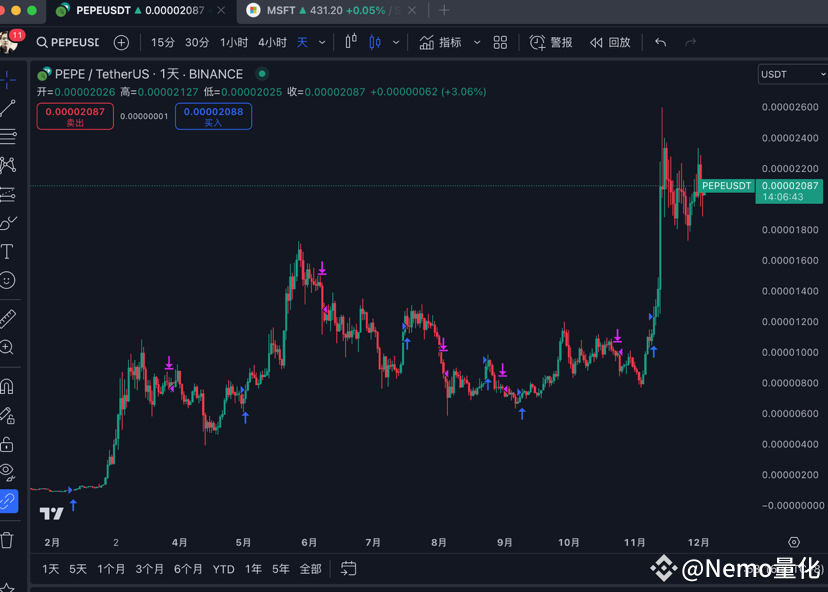Open the indicator templates grid icon
This screenshot has height=592, width=828.
coord(500,42)
